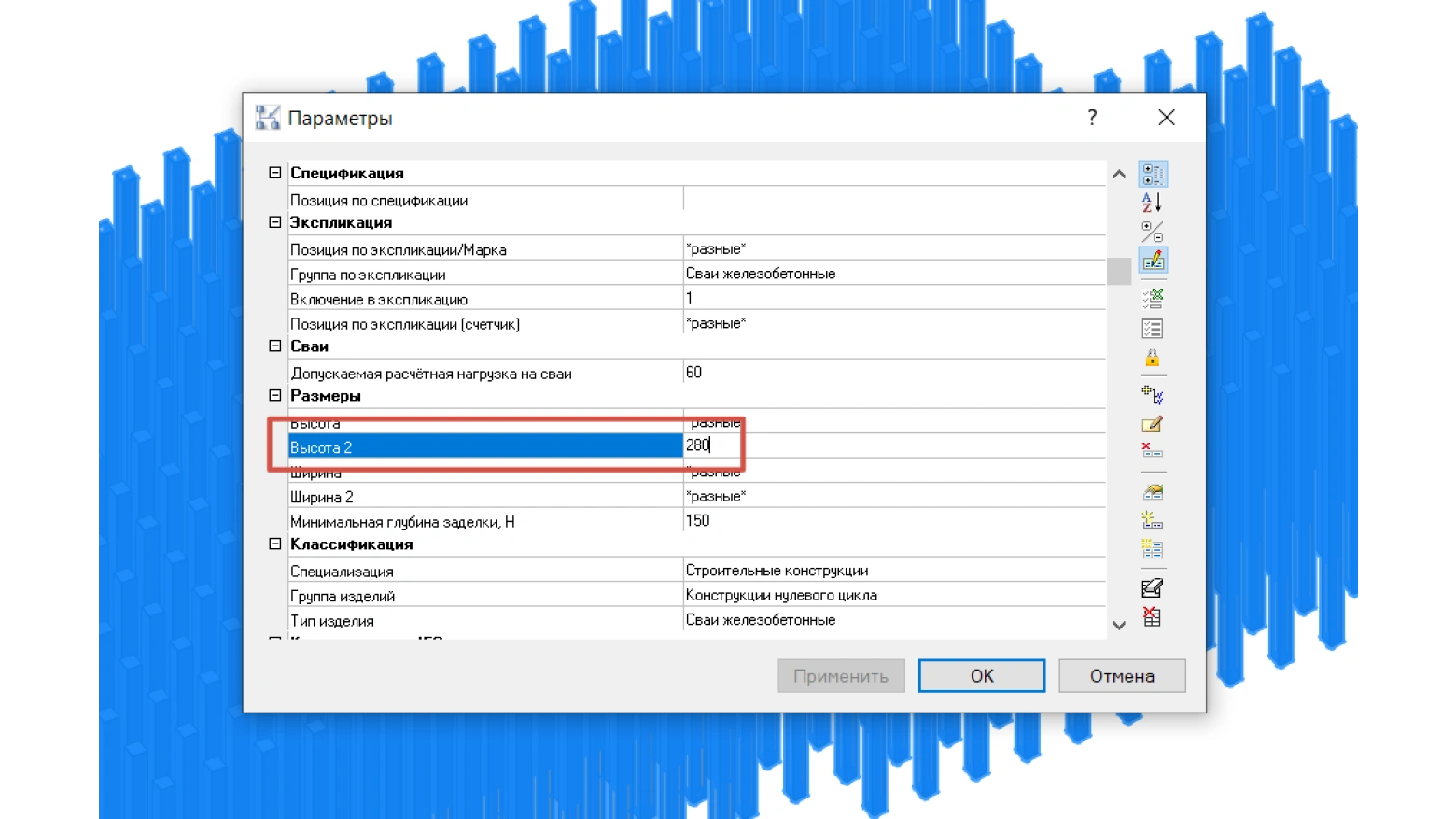
Task: Click the Группа по экспликации value field
Action: (x=894, y=274)
